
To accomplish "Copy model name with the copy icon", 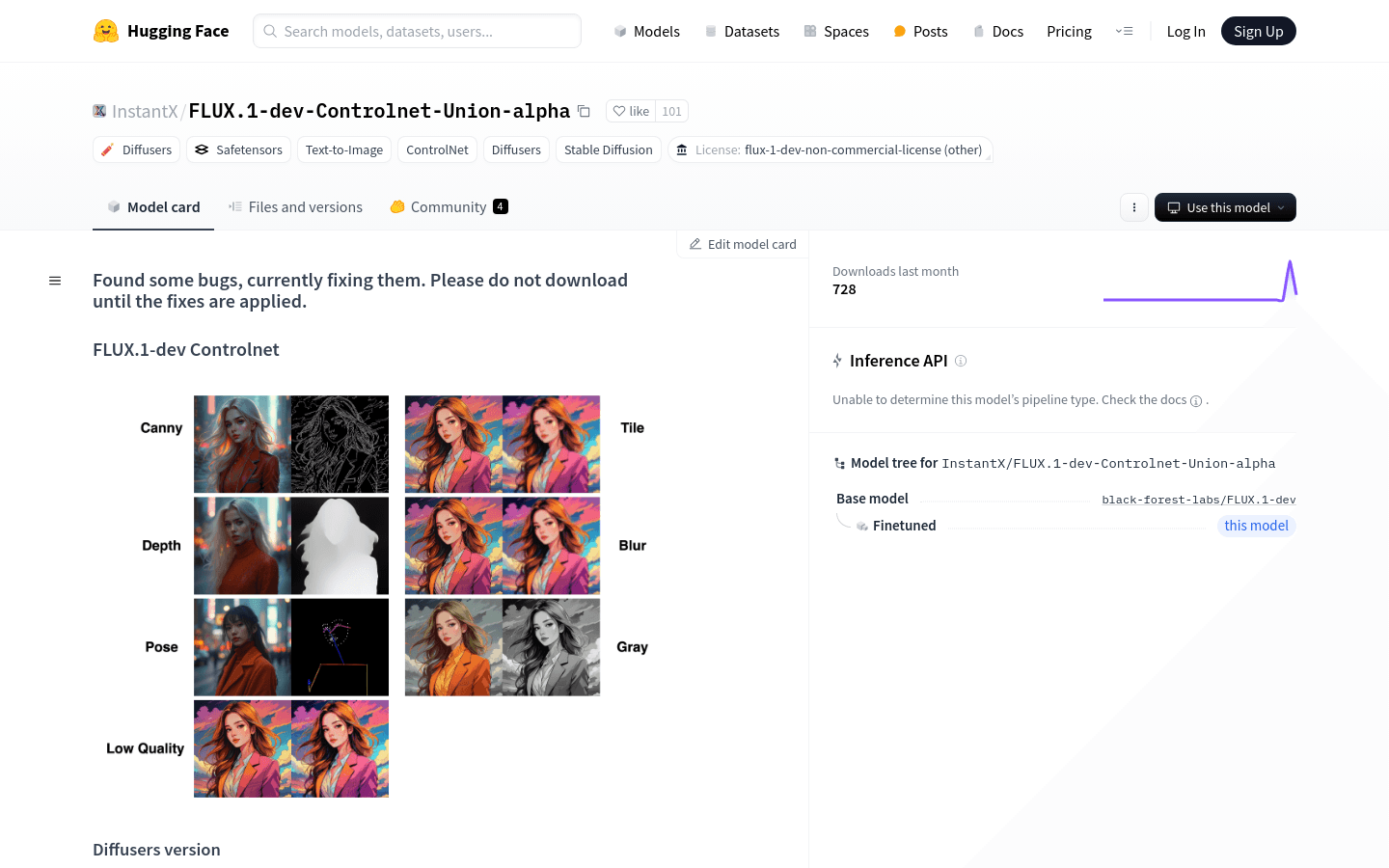I will [x=584, y=111].
